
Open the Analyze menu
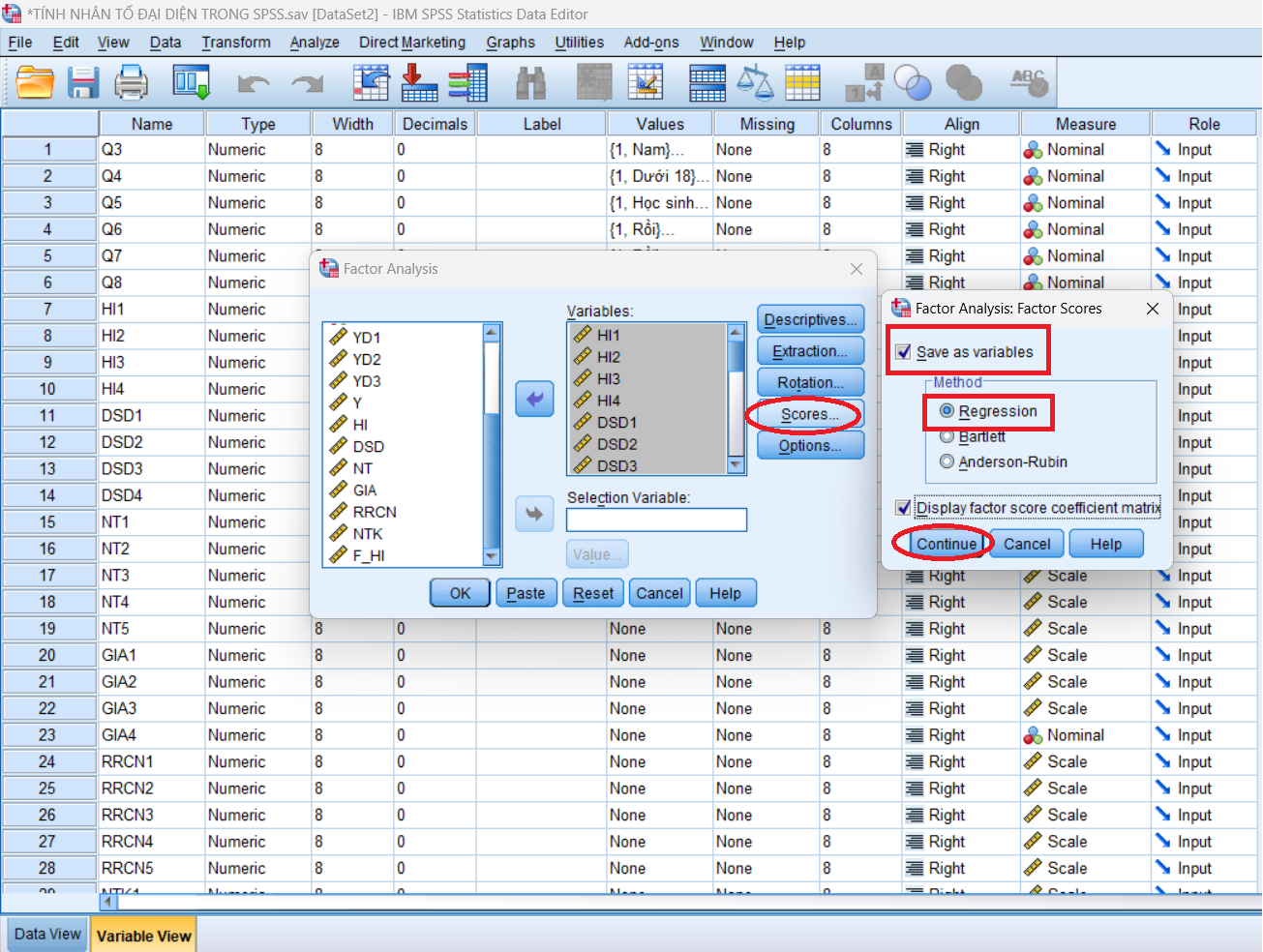pos(315,43)
